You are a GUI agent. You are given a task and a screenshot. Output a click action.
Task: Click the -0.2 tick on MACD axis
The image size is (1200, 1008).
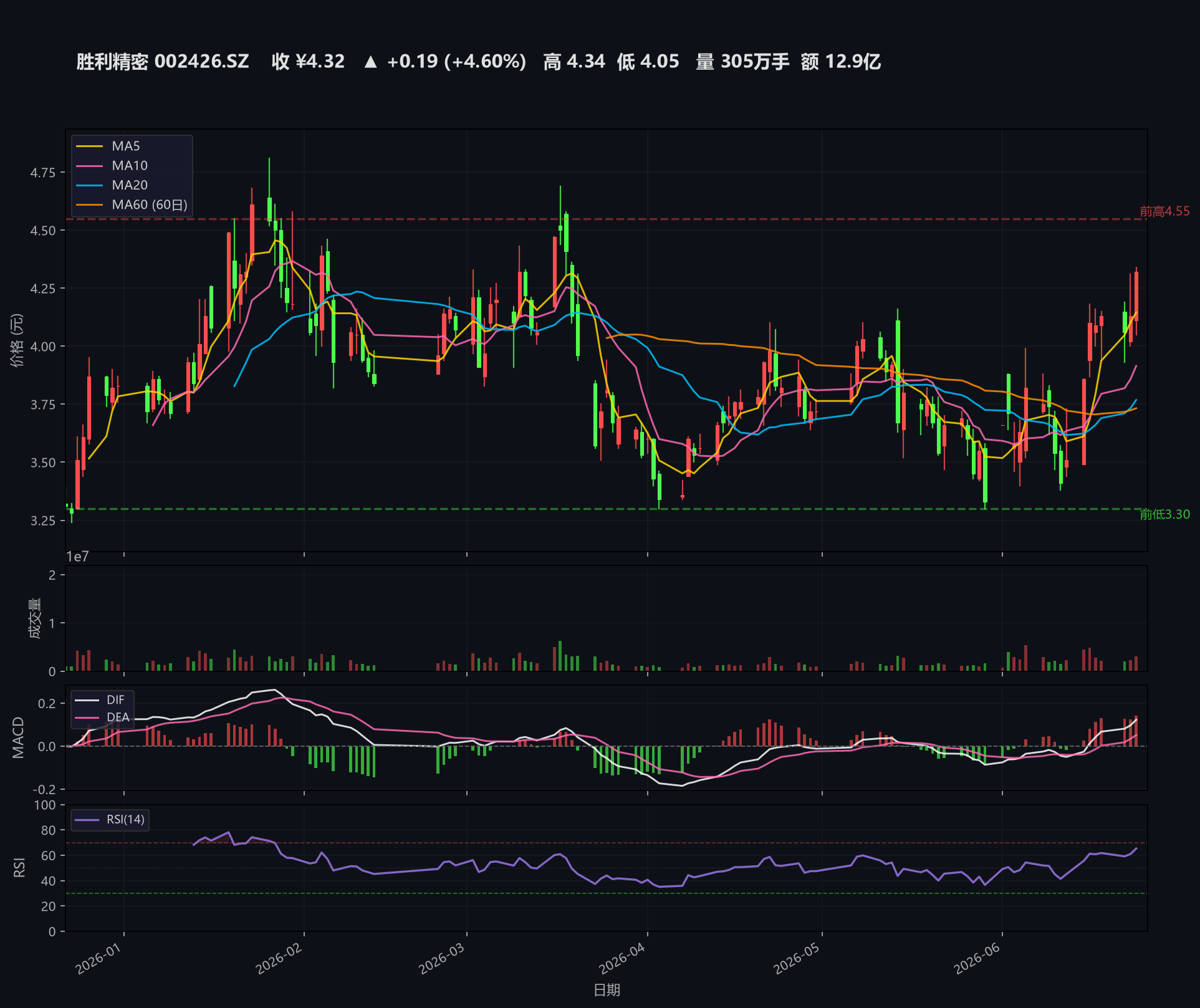point(44,790)
